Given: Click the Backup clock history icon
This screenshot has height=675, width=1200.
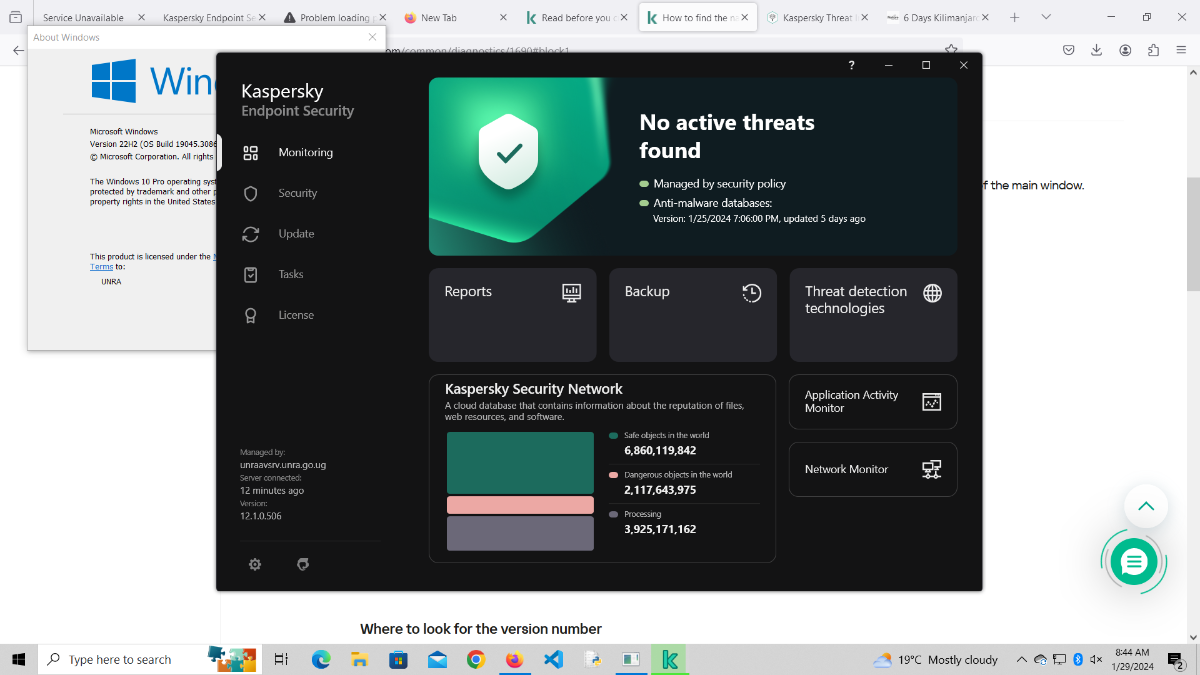Looking at the screenshot, I should 752,293.
